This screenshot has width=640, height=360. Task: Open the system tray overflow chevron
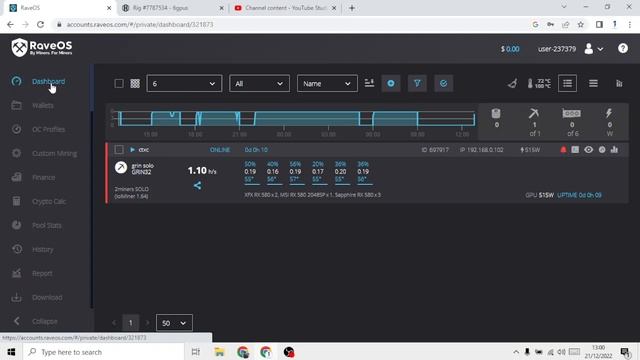[x=516, y=352]
